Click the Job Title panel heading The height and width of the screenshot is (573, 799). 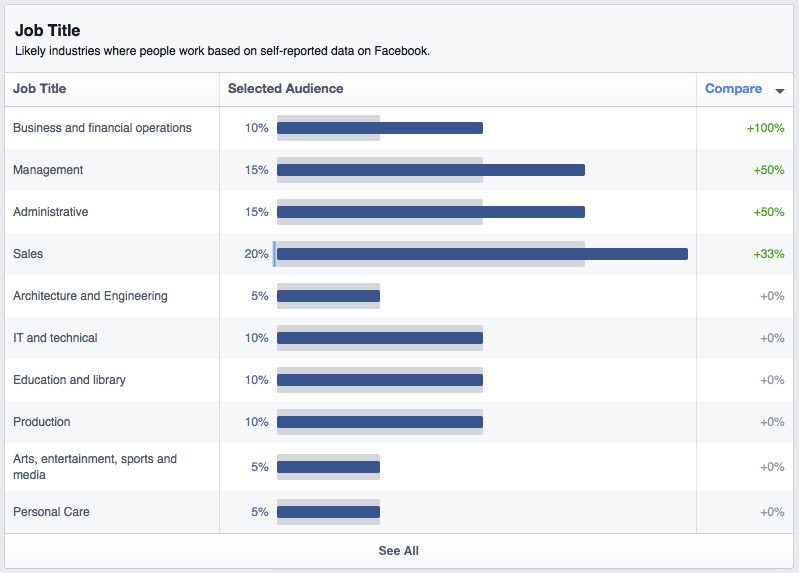pyautogui.click(x=48, y=31)
